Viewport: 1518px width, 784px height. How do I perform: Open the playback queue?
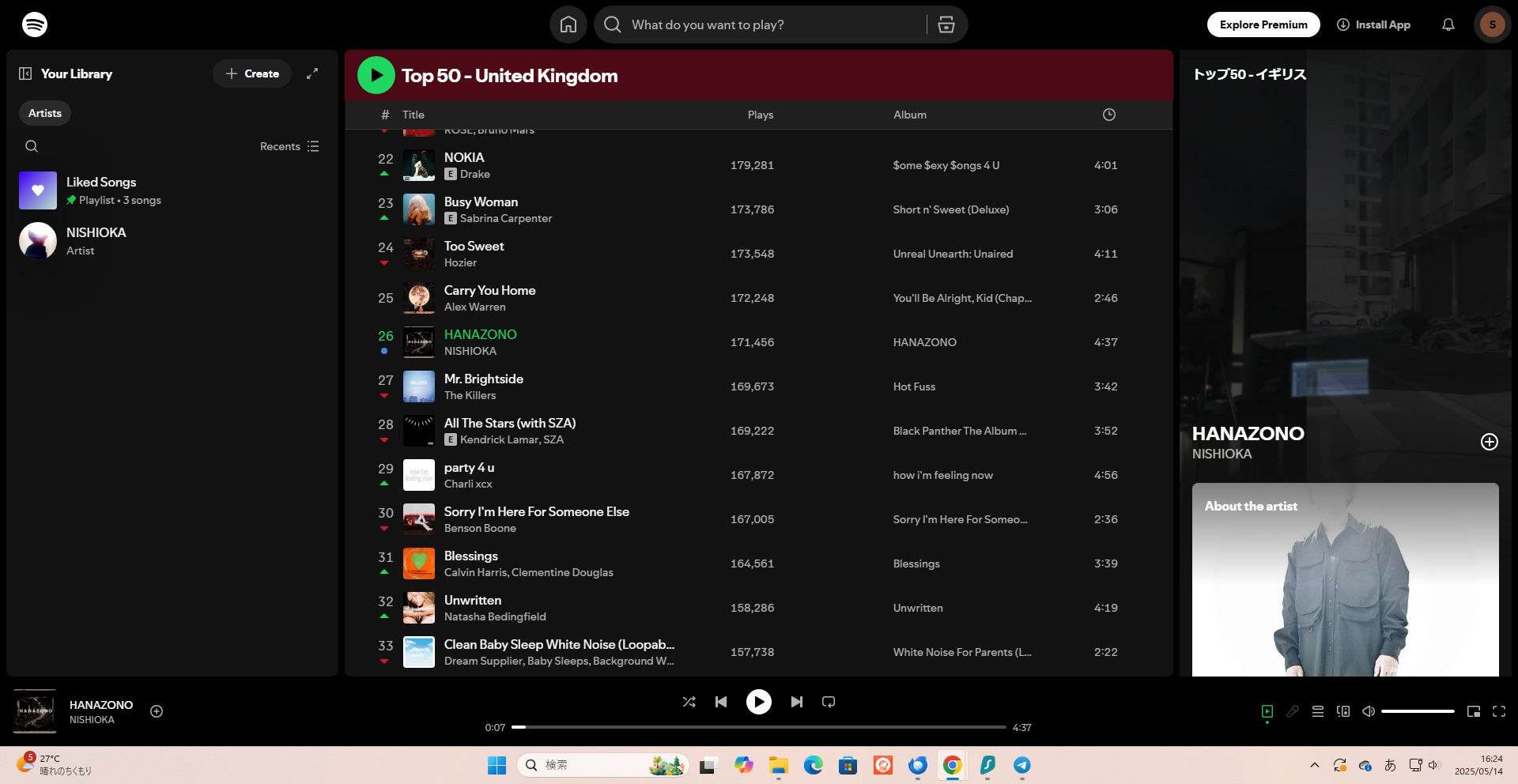coord(1318,711)
